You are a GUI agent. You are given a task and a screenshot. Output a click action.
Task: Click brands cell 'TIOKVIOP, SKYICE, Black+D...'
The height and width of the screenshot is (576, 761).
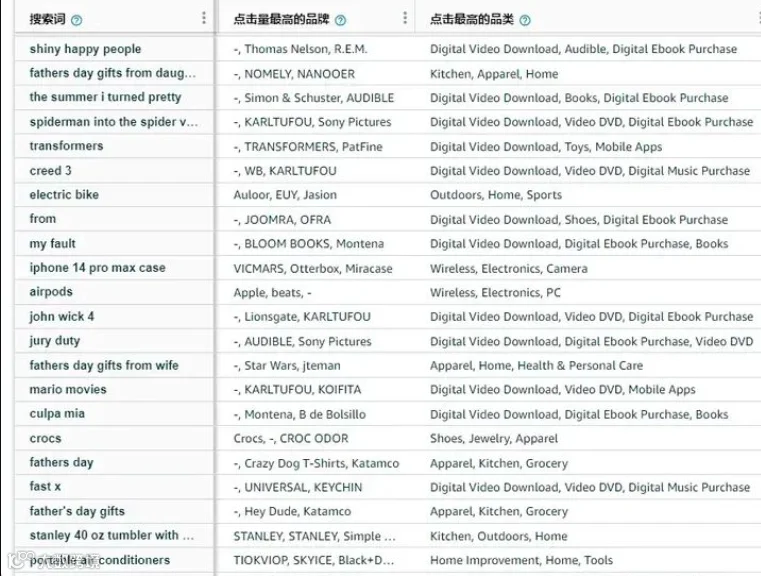314,560
